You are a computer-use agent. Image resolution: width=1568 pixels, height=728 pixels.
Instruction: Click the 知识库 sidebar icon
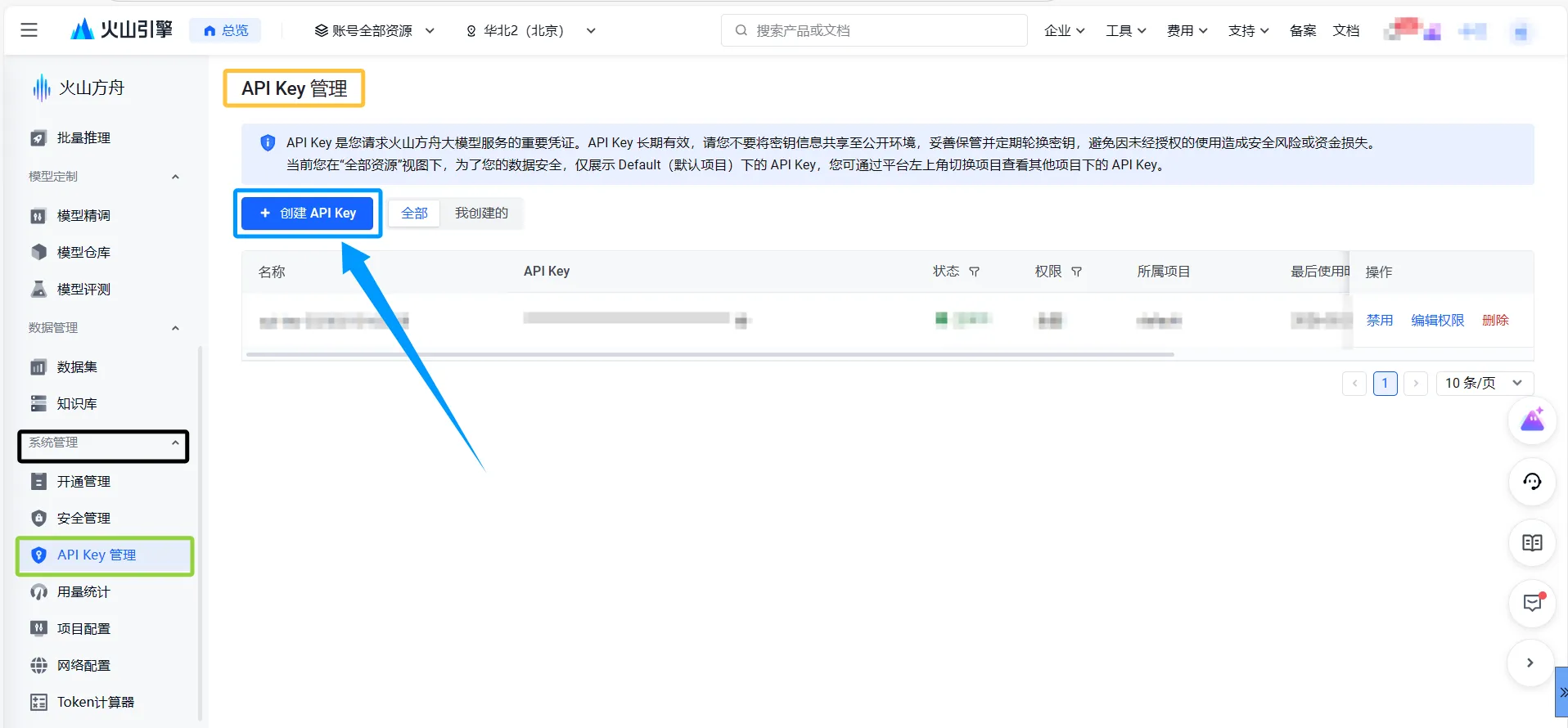point(38,403)
